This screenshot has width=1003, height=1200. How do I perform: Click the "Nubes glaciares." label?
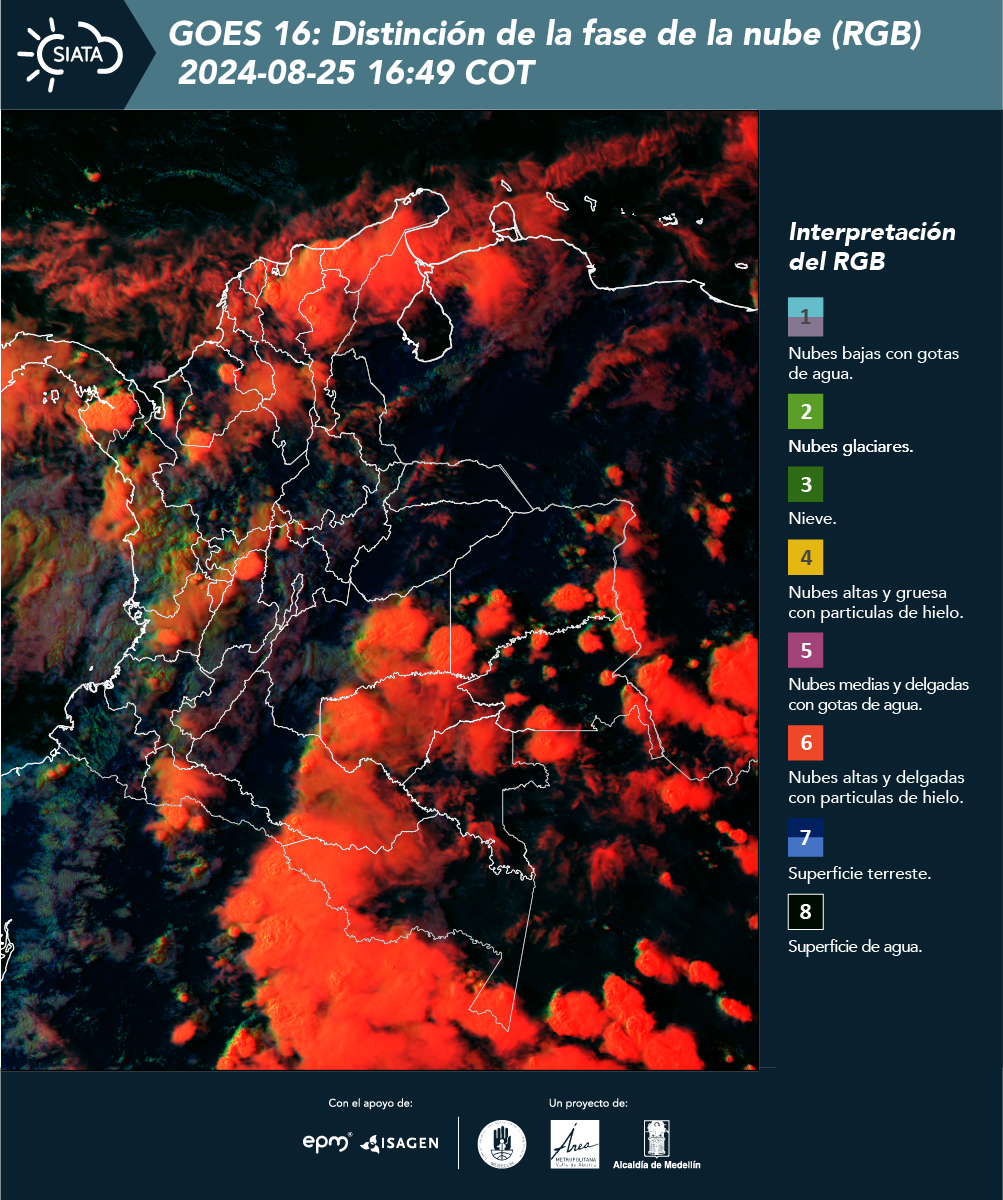tap(850, 447)
